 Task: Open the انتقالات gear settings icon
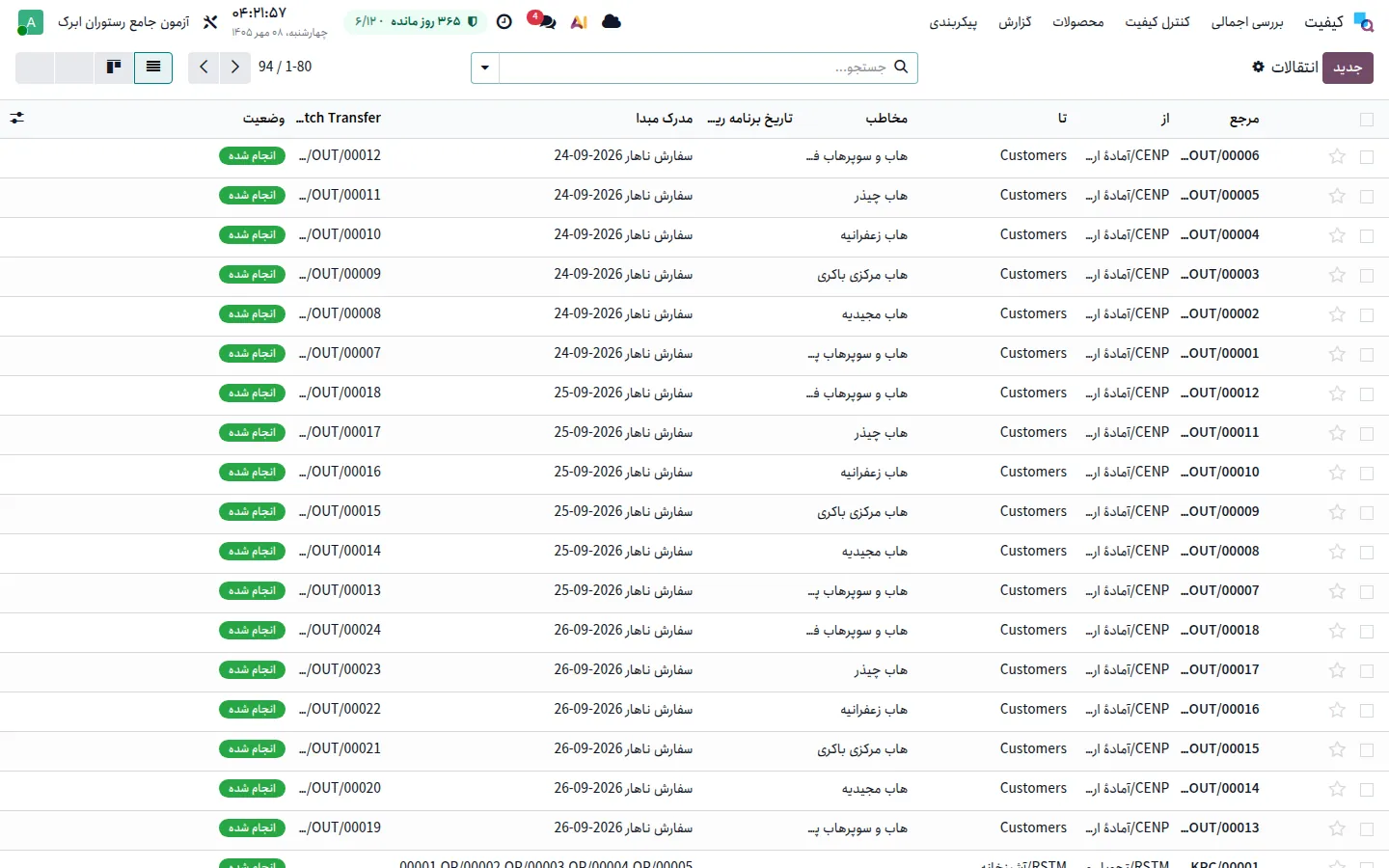tap(1258, 67)
